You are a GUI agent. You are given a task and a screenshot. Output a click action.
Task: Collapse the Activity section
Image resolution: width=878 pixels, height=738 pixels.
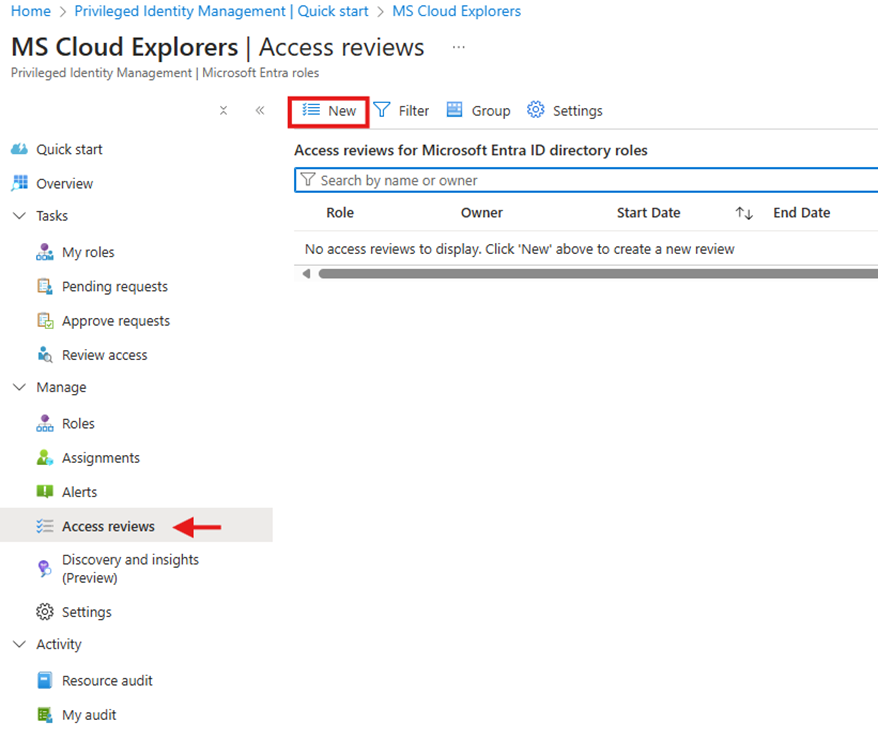click(x=20, y=645)
